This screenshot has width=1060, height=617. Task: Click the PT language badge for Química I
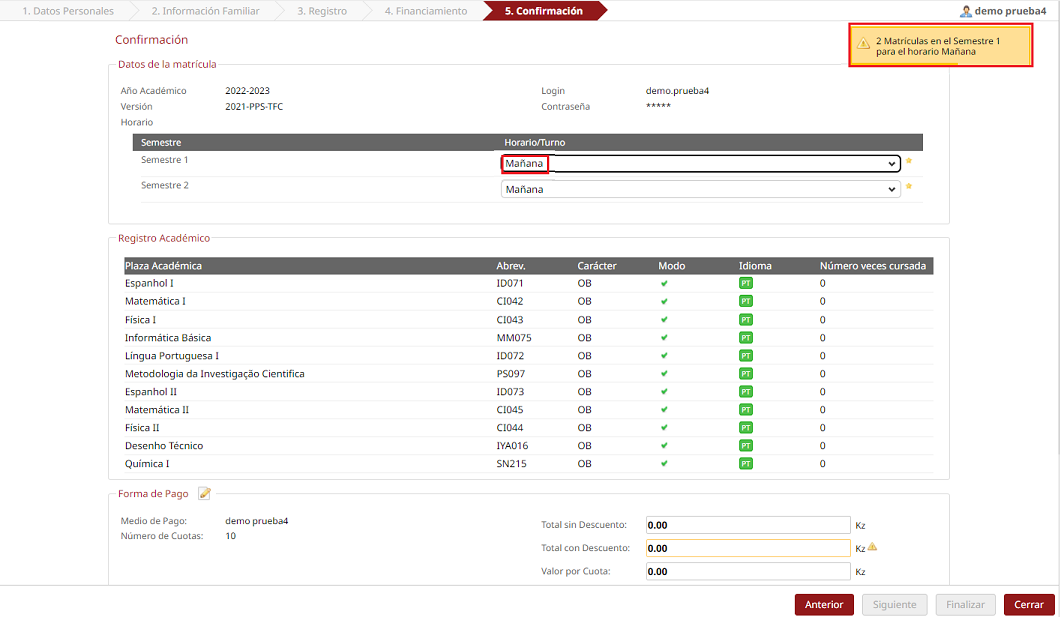tap(745, 464)
